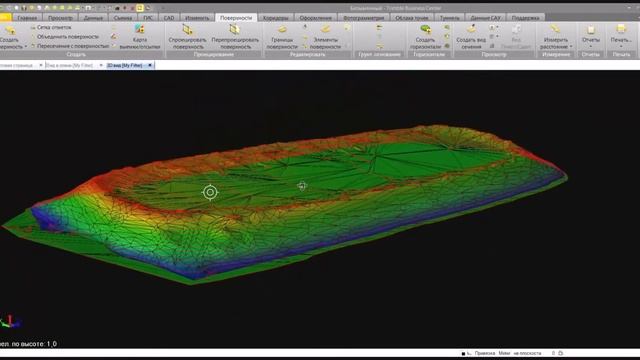The image size is (640, 360).
Task: Switch to the 3D вид [My Filter] view tab
Action: (124, 65)
